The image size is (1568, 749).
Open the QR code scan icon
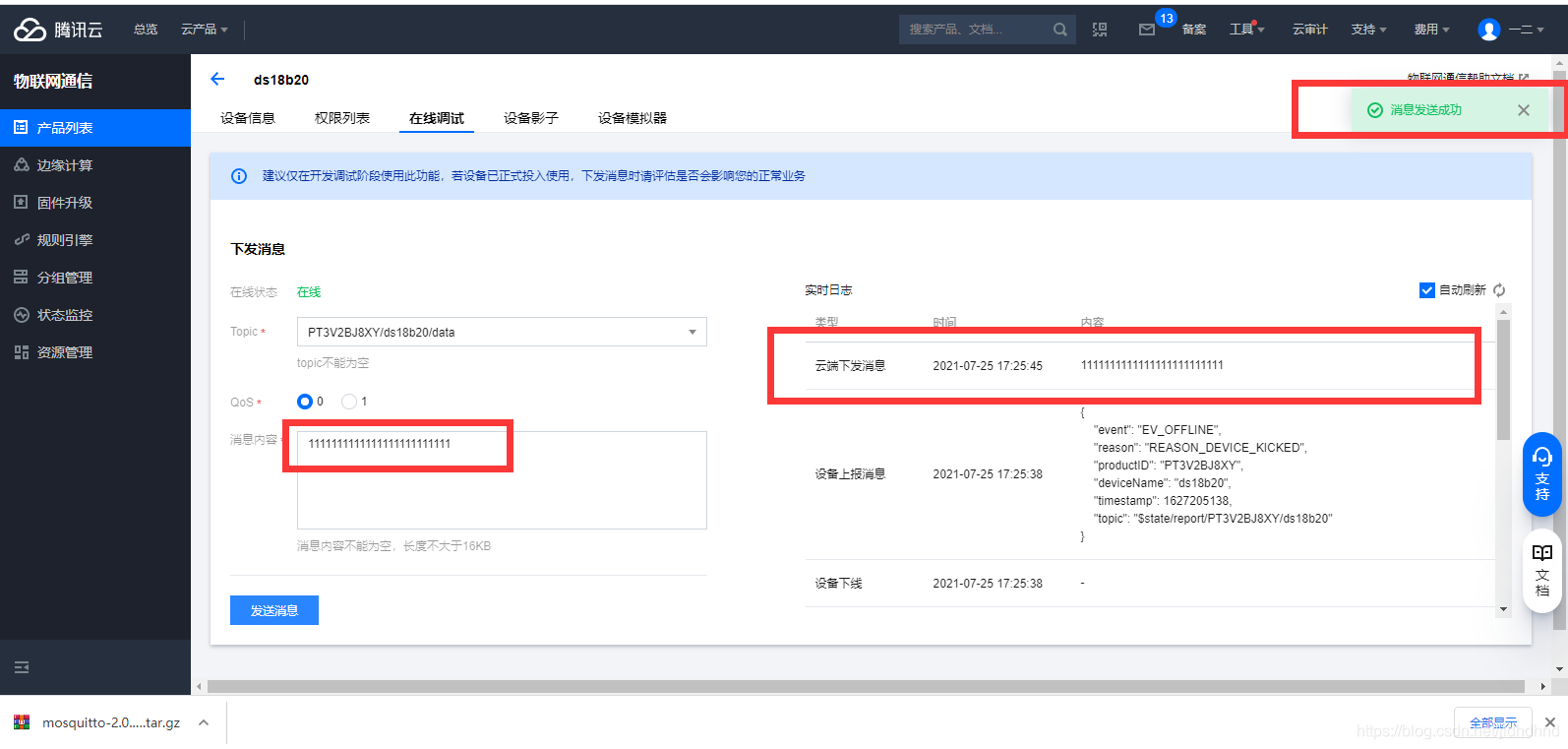pos(1100,30)
